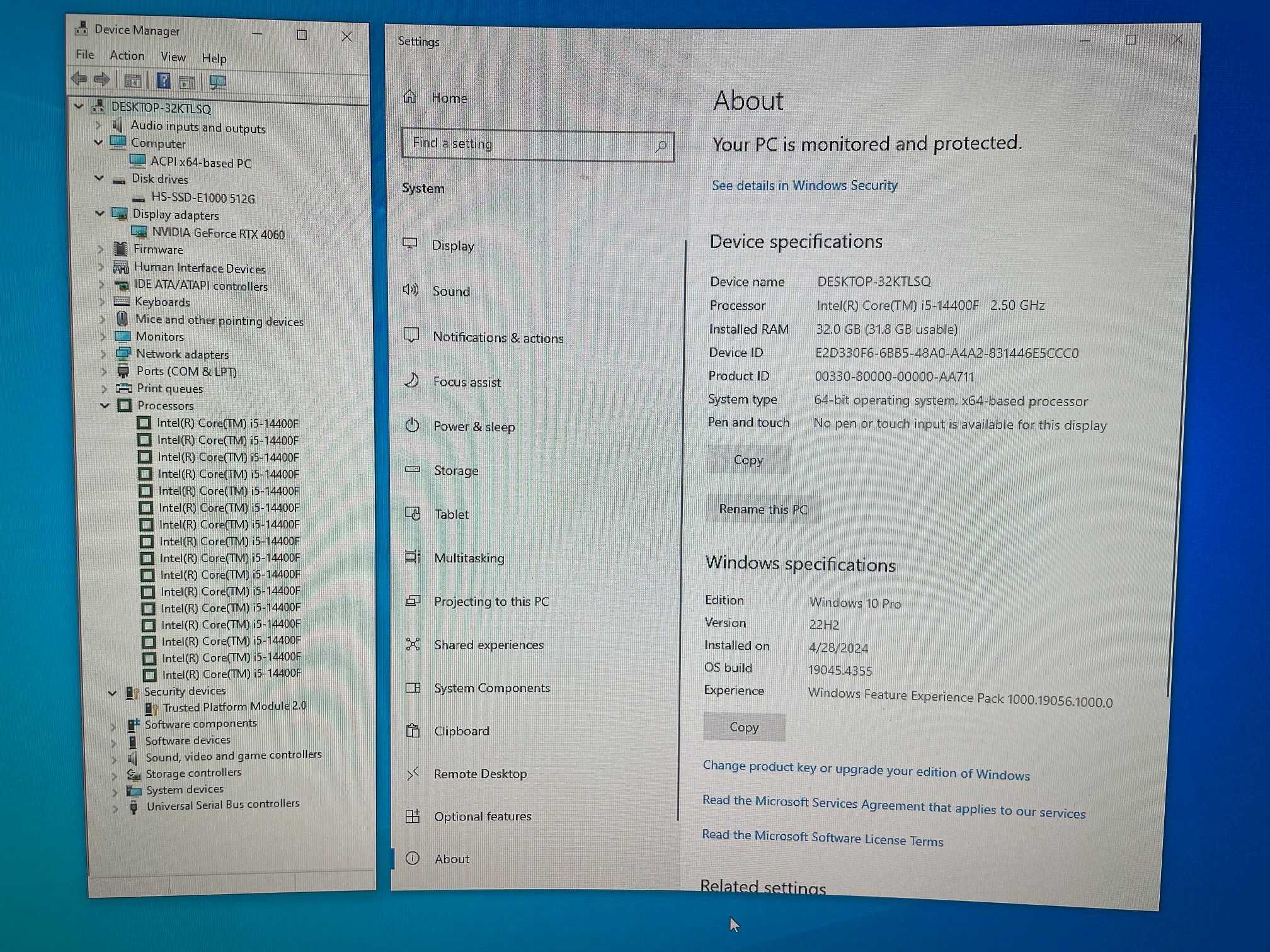Screen dimensions: 1270x952
Task: Expand the Monitors category
Action: click(x=103, y=337)
